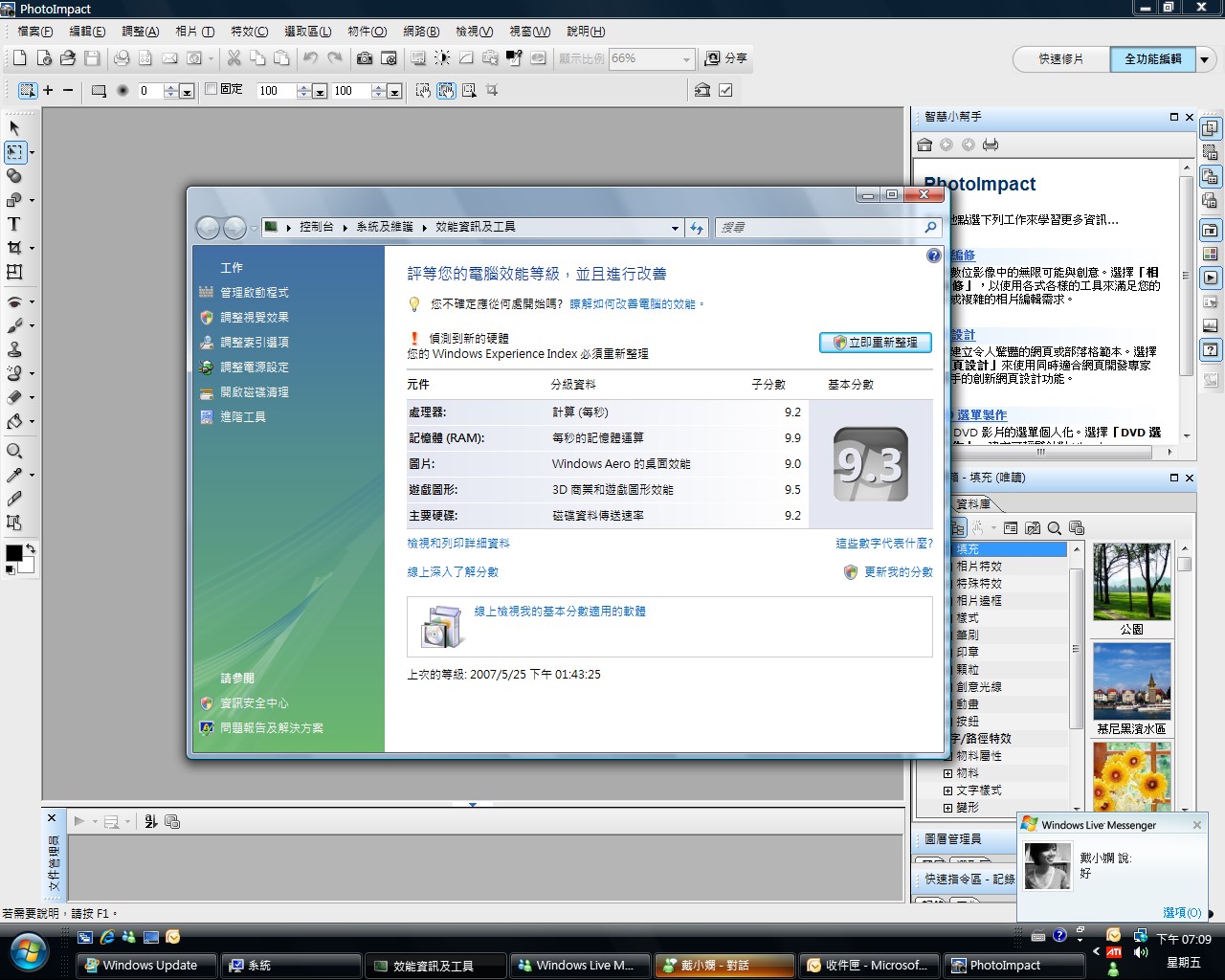Click the small default colors reset icon
The image size is (1225, 980).
pyautogui.click(x=10, y=569)
